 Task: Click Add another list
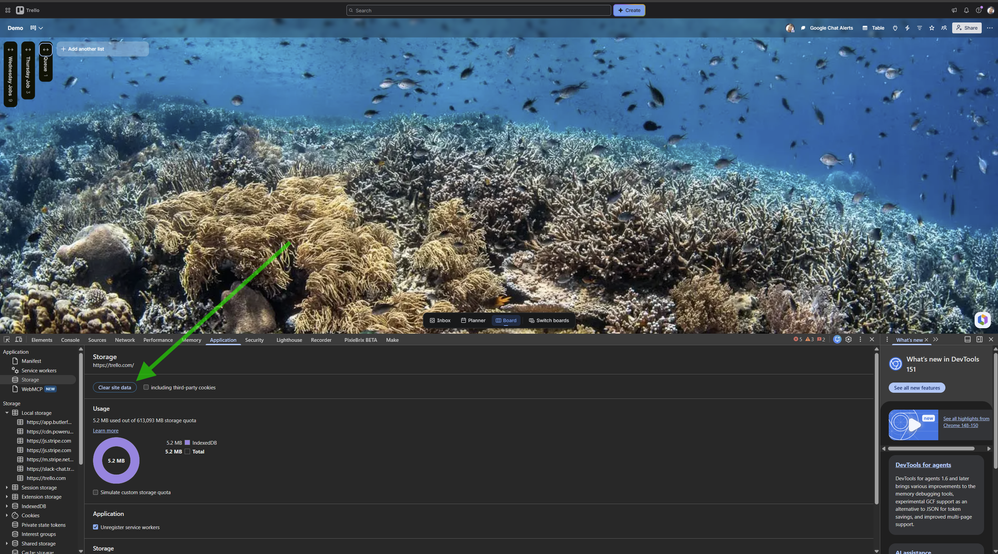click(x=102, y=49)
